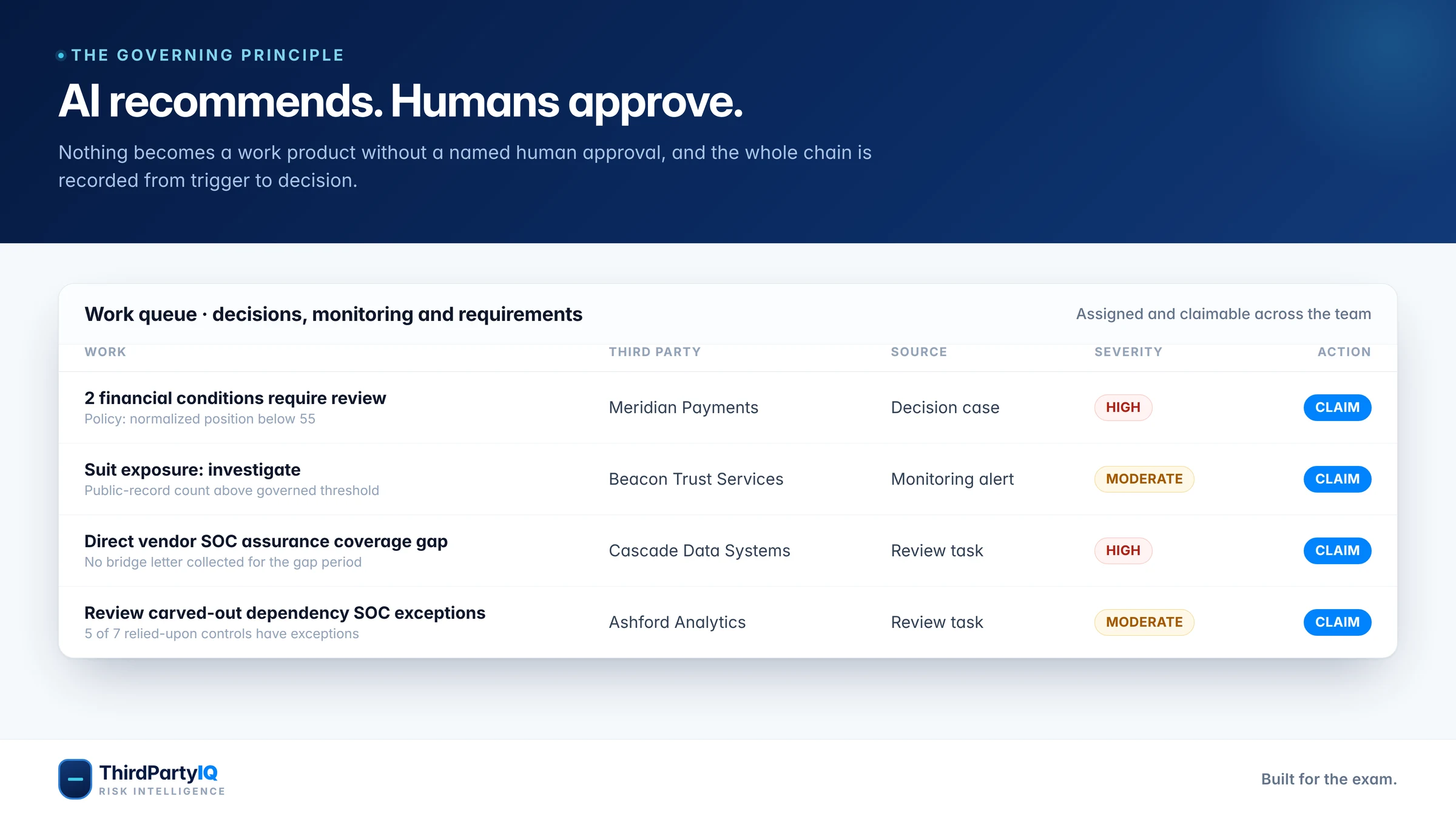Click 'Review task' source for Cascade Data Systems
The width and height of the screenshot is (1456, 819).
click(937, 551)
